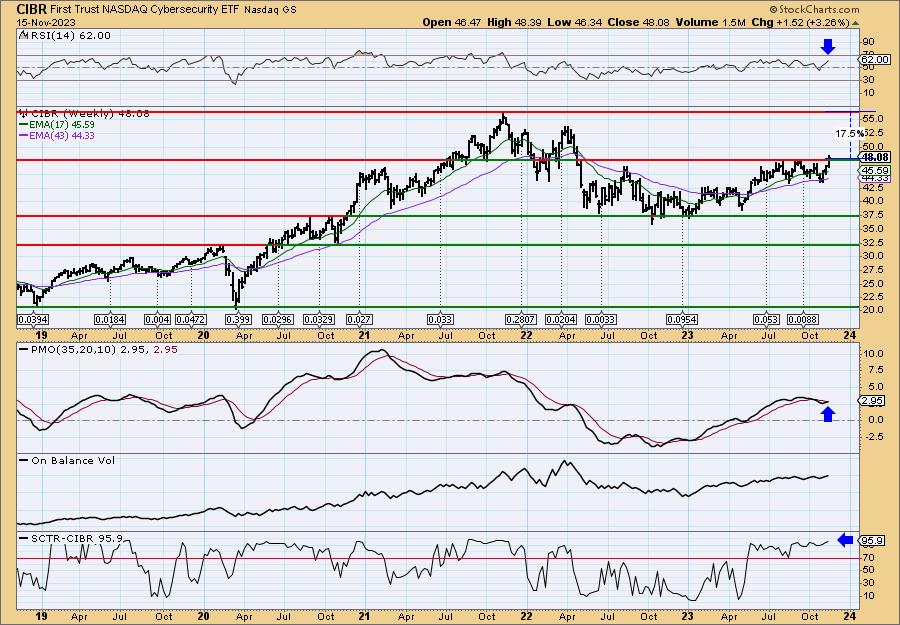900x625 pixels.
Task: Select the Open 46.47 value
Action: (452, 22)
